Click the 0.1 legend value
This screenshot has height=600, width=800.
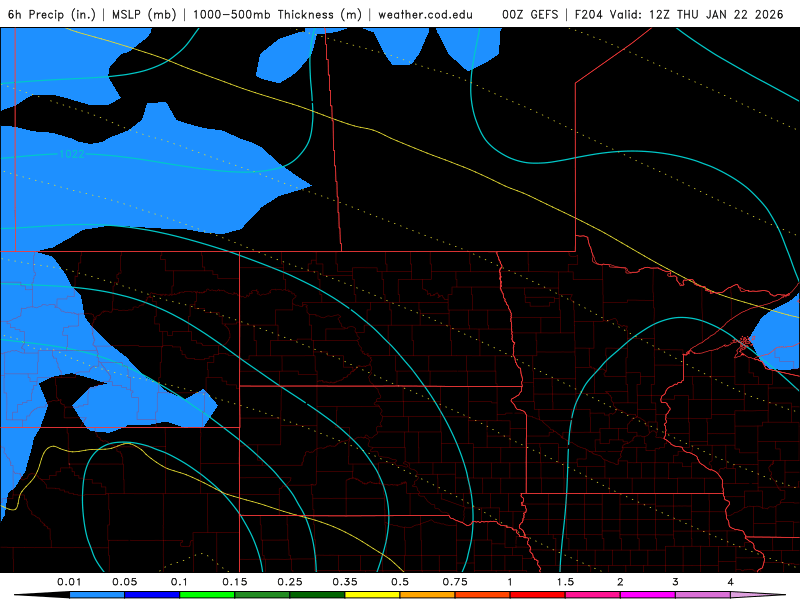coord(179,582)
